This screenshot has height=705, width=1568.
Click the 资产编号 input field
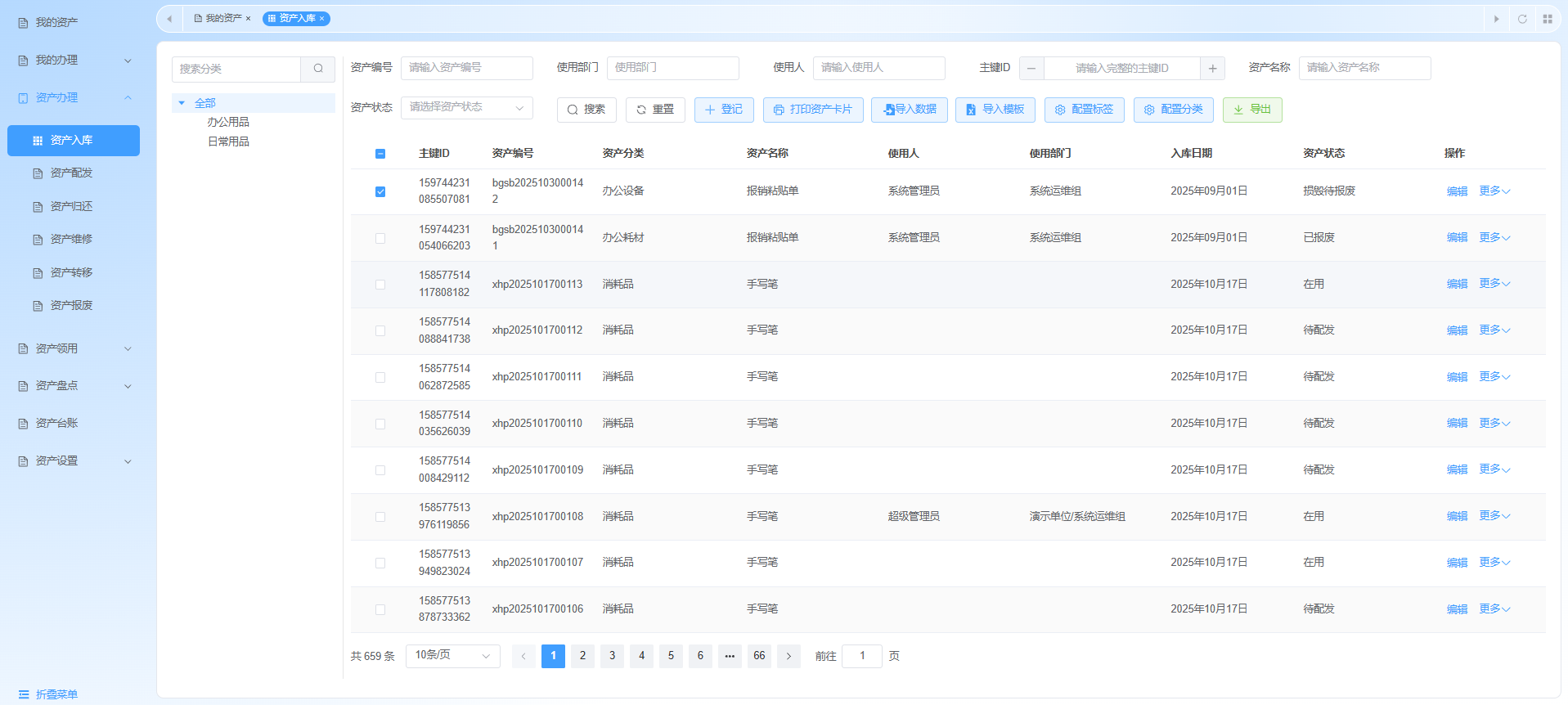click(467, 68)
